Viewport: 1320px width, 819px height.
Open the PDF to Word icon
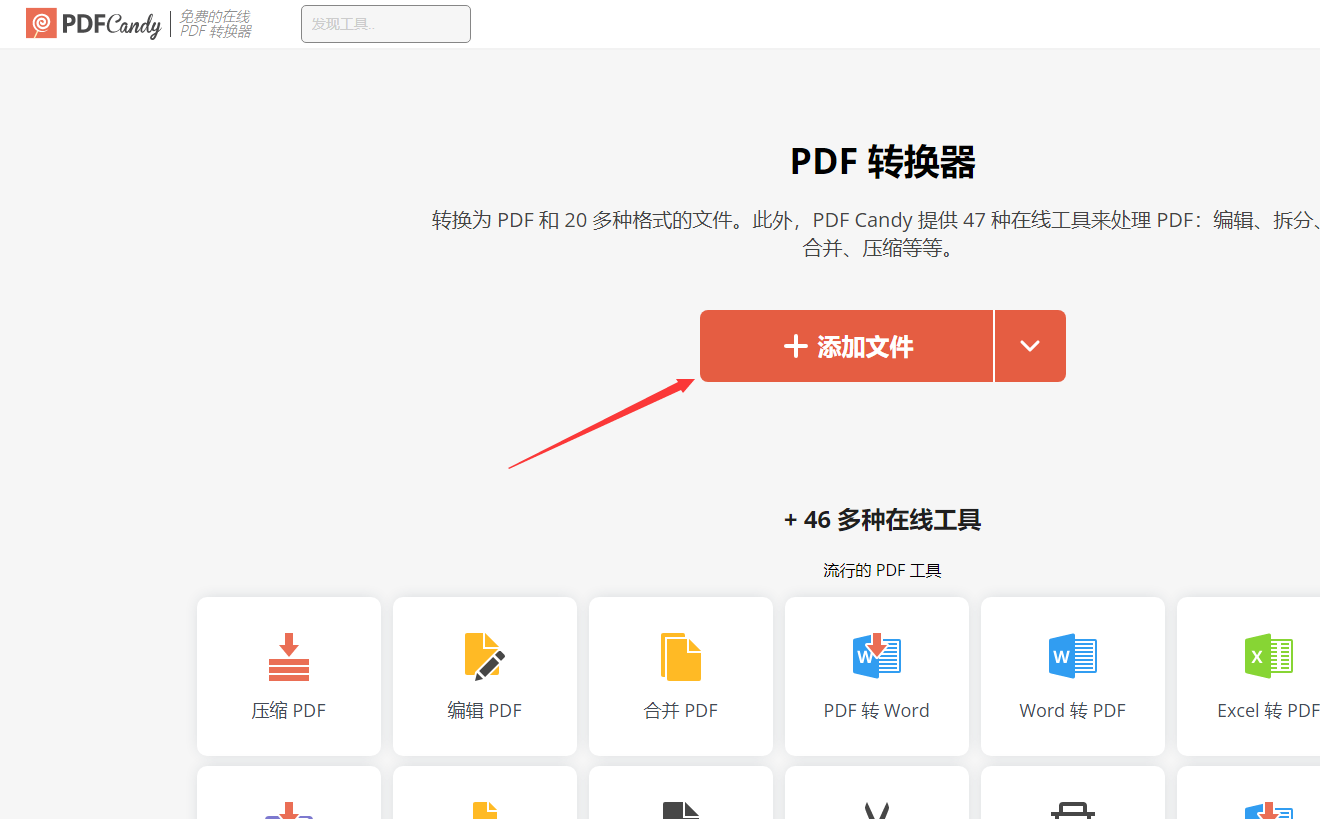(877, 655)
